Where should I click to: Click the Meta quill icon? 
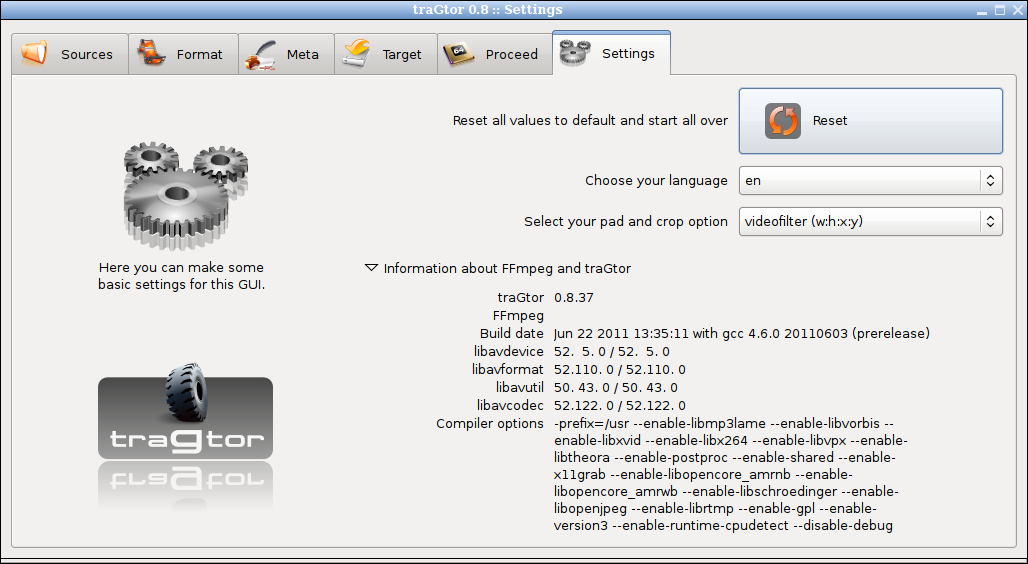click(261, 55)
